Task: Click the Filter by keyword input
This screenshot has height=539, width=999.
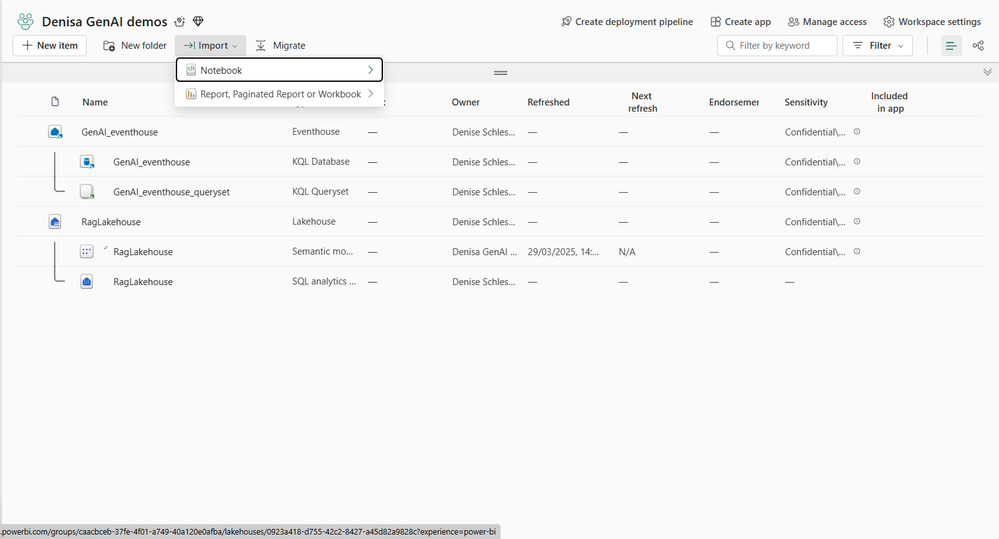Action: click(777, 46)
